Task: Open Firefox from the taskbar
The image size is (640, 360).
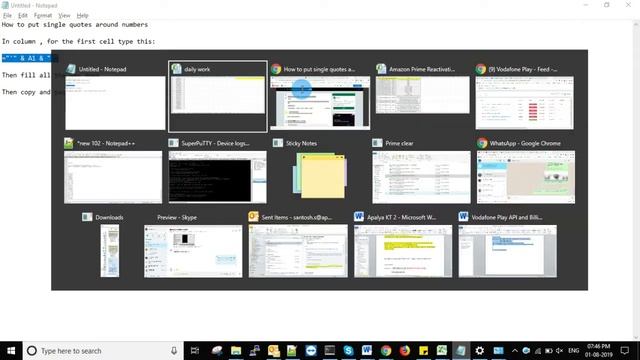Action: click(404, 351)
